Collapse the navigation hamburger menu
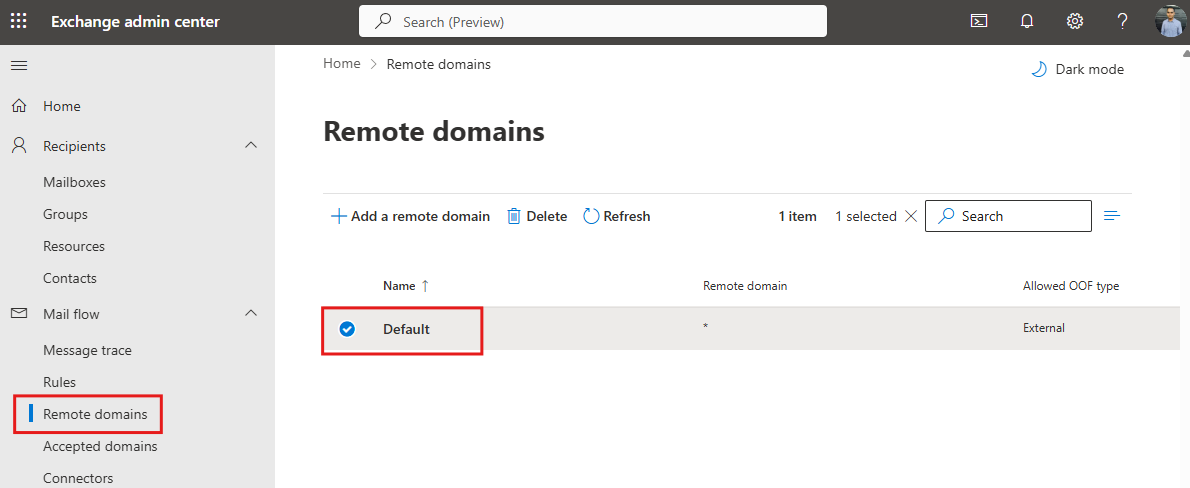This screenshot has height=488, width=1190. pyautogui.click(x=19, y=66)
